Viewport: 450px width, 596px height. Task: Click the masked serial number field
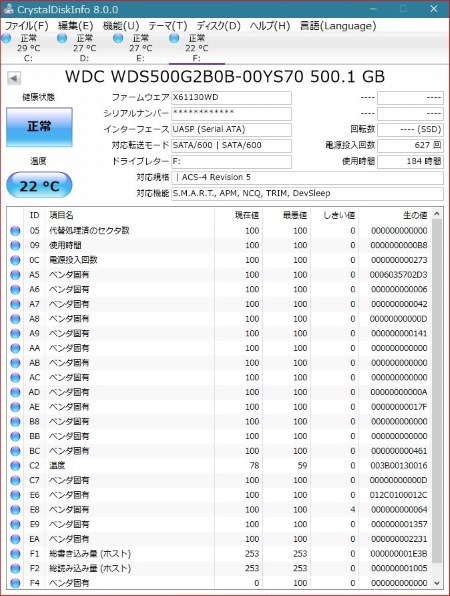point(231,114)
